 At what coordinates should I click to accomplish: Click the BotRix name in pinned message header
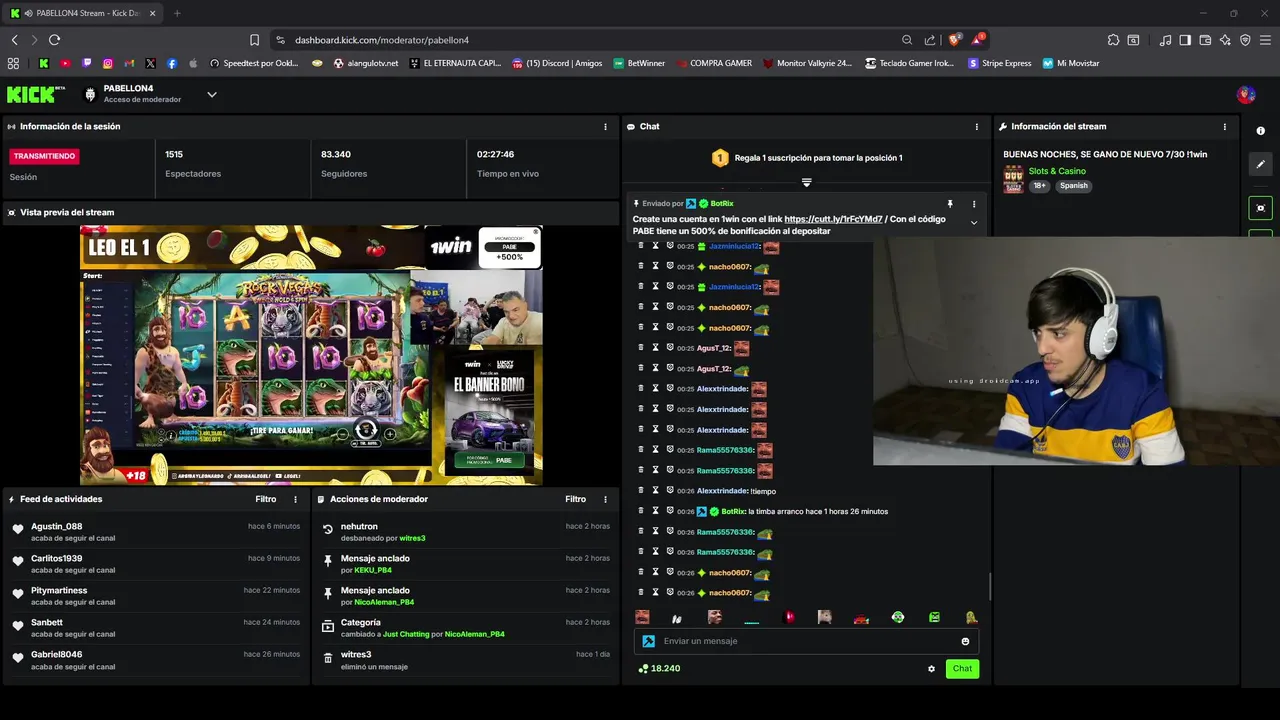[x=722, y=204]
